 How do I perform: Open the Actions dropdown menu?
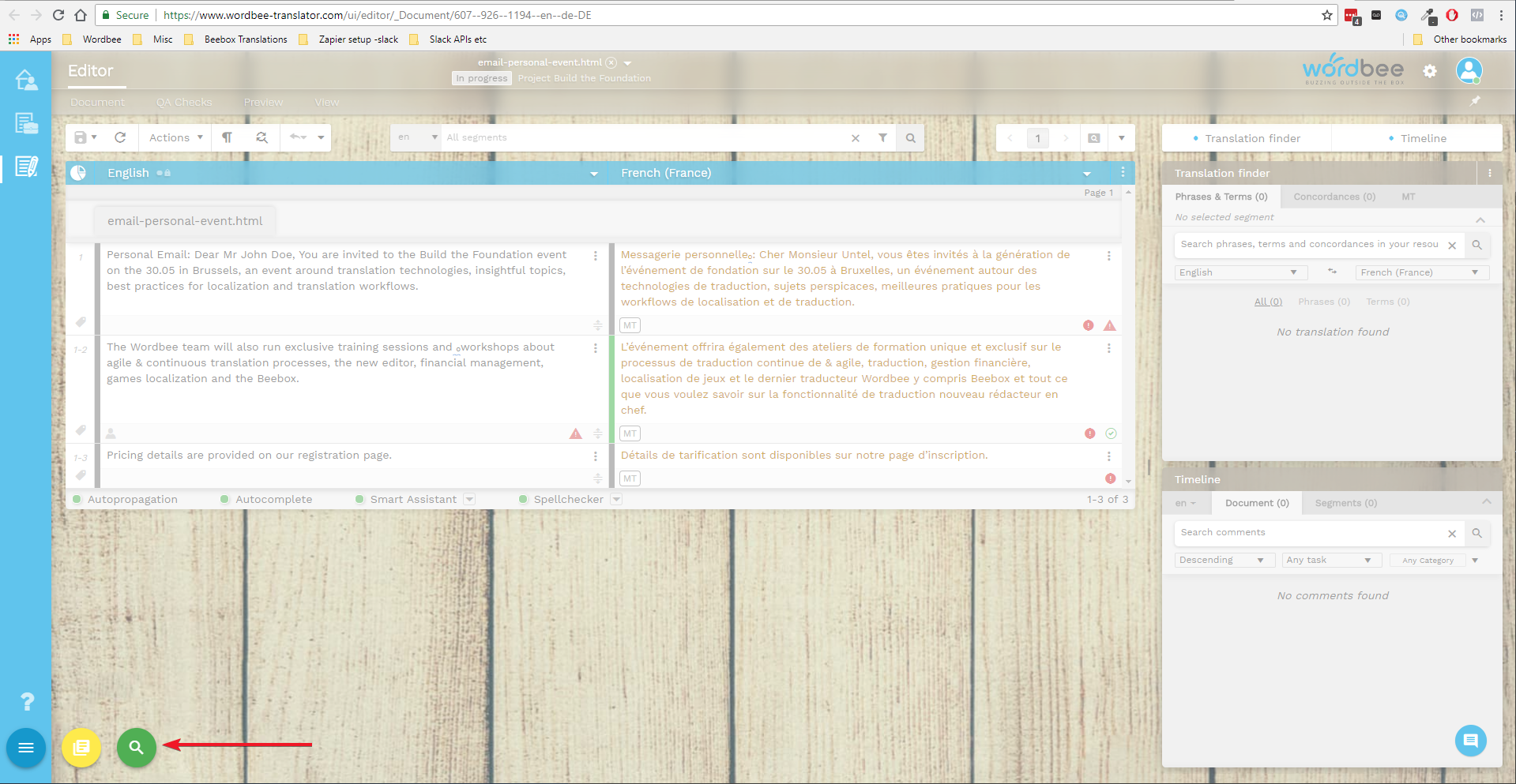point(175,137)
